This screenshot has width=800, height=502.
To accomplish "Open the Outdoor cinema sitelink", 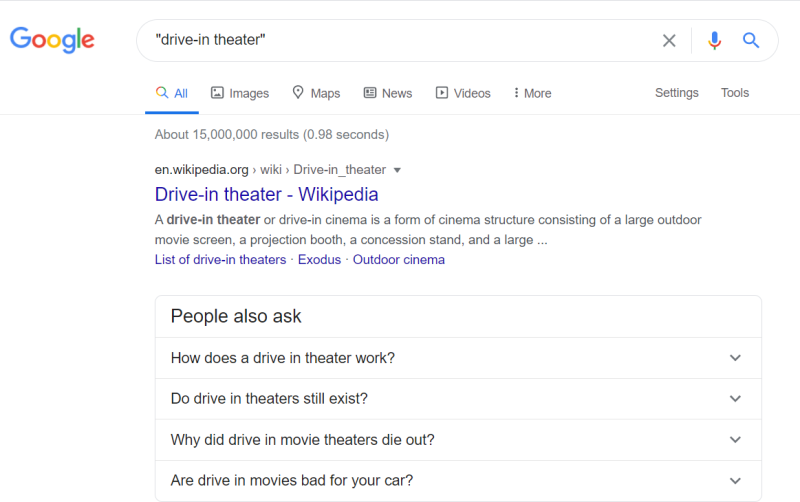I will pyautogui.click(x=398, y=260).
